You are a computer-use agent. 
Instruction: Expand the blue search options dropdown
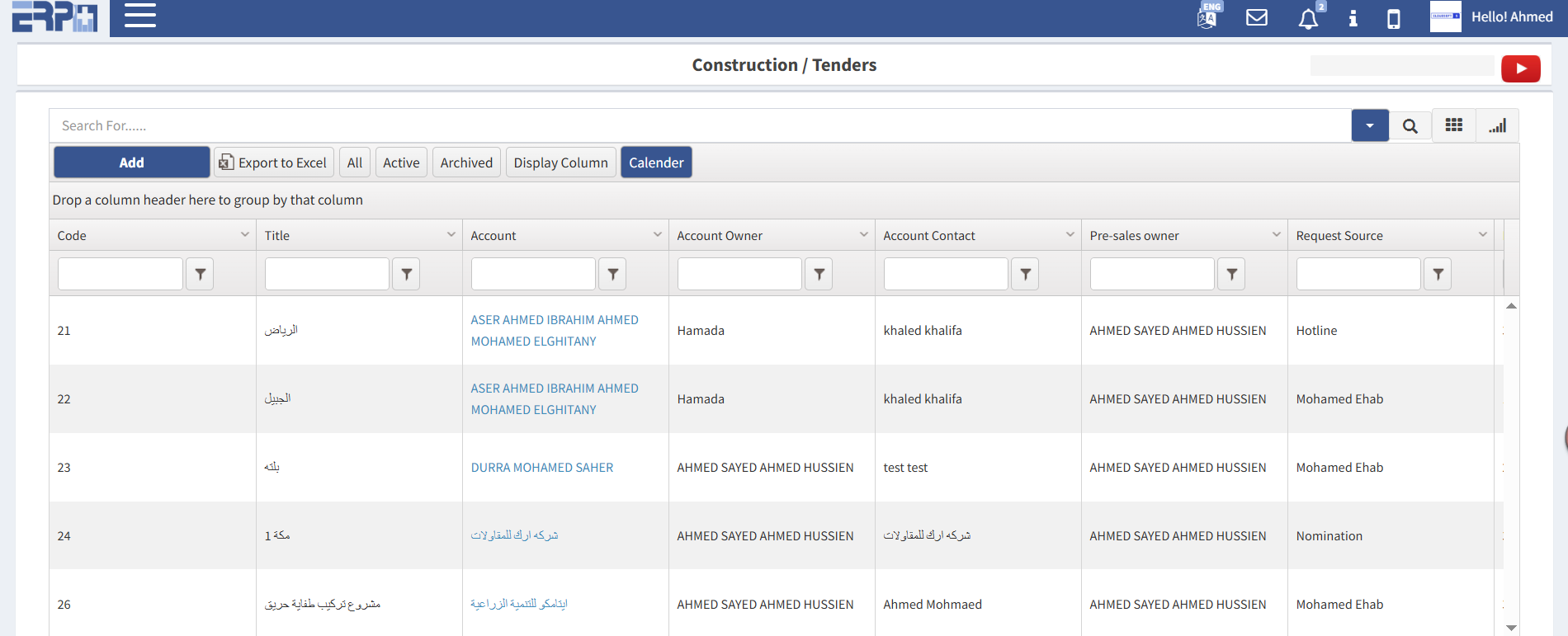click(x=1369, y=126)
